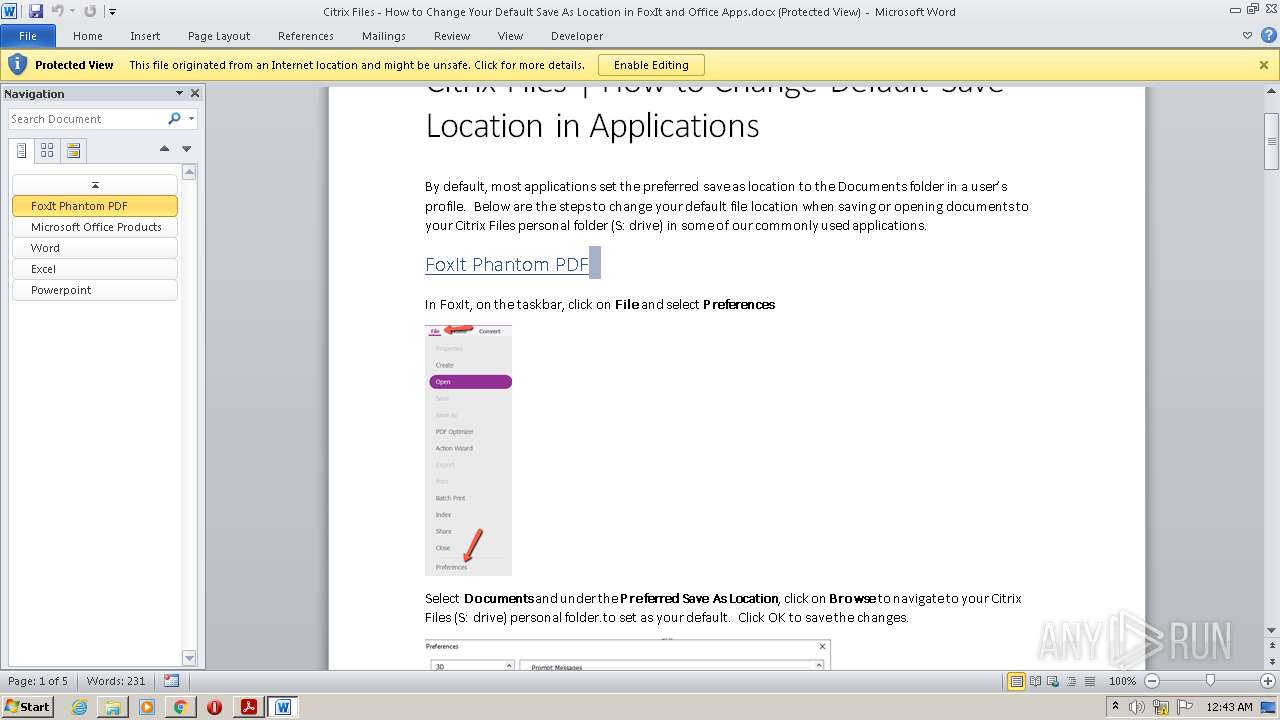Open the Windows Start menu
1280x720 pixels.
pyautogui.click(x=27, y=706)
